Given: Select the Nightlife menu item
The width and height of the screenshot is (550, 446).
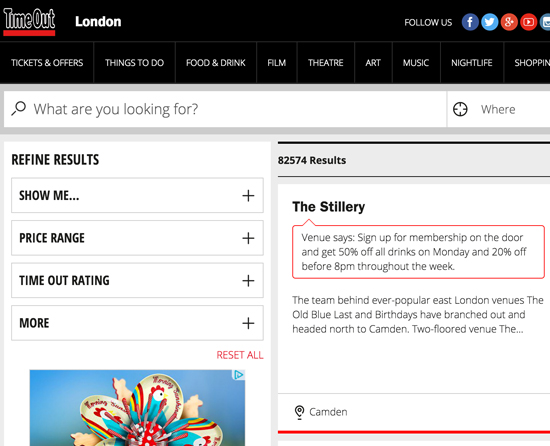Looking at the screenshot, I should 472,63.
